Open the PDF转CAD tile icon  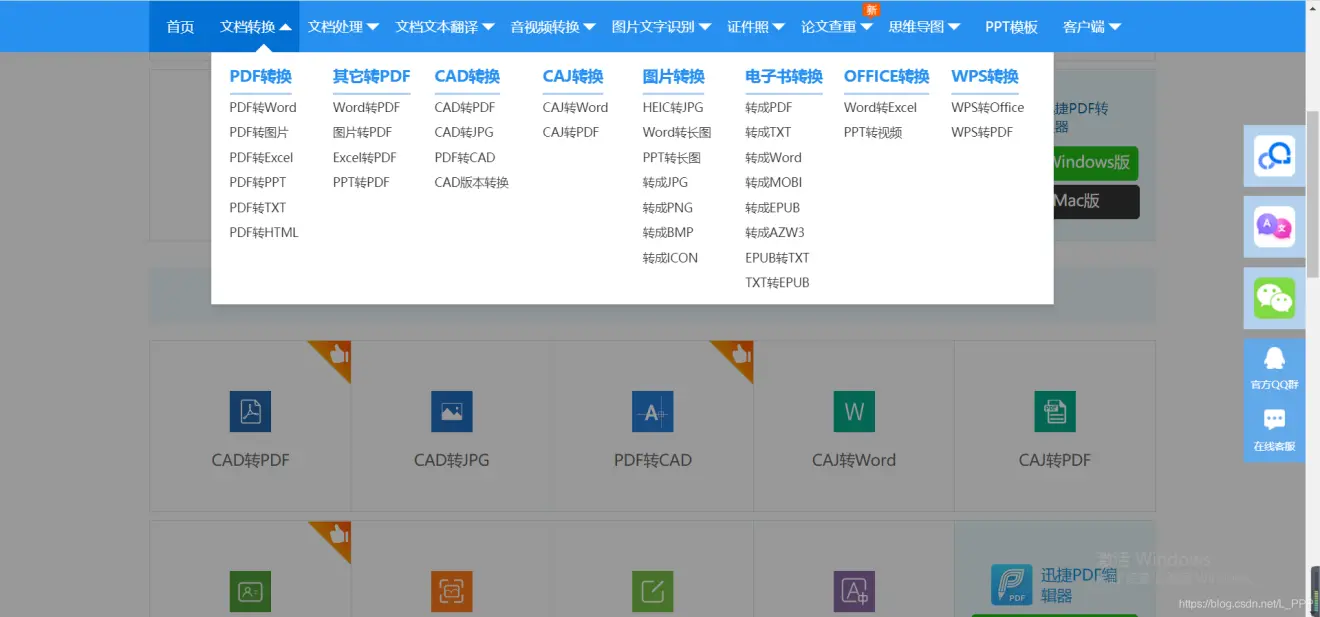click(x=652, y=412)
